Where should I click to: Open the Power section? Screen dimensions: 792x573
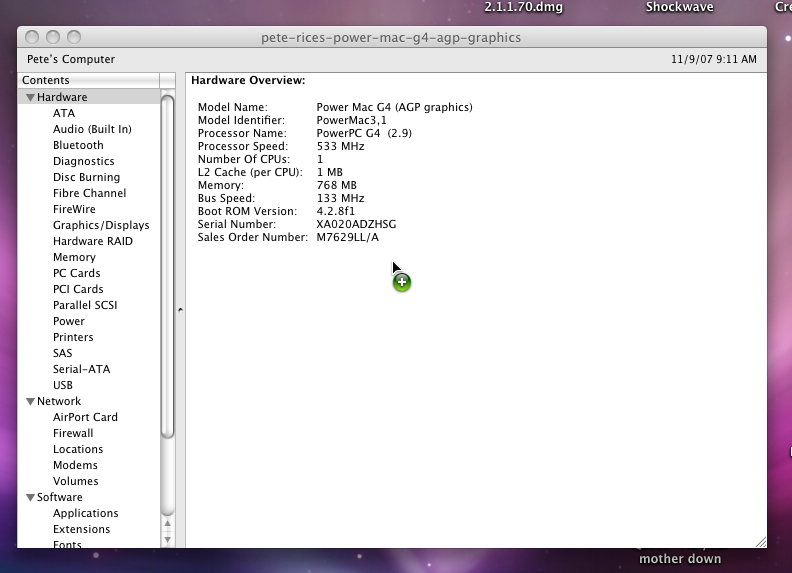pos(69,321)
